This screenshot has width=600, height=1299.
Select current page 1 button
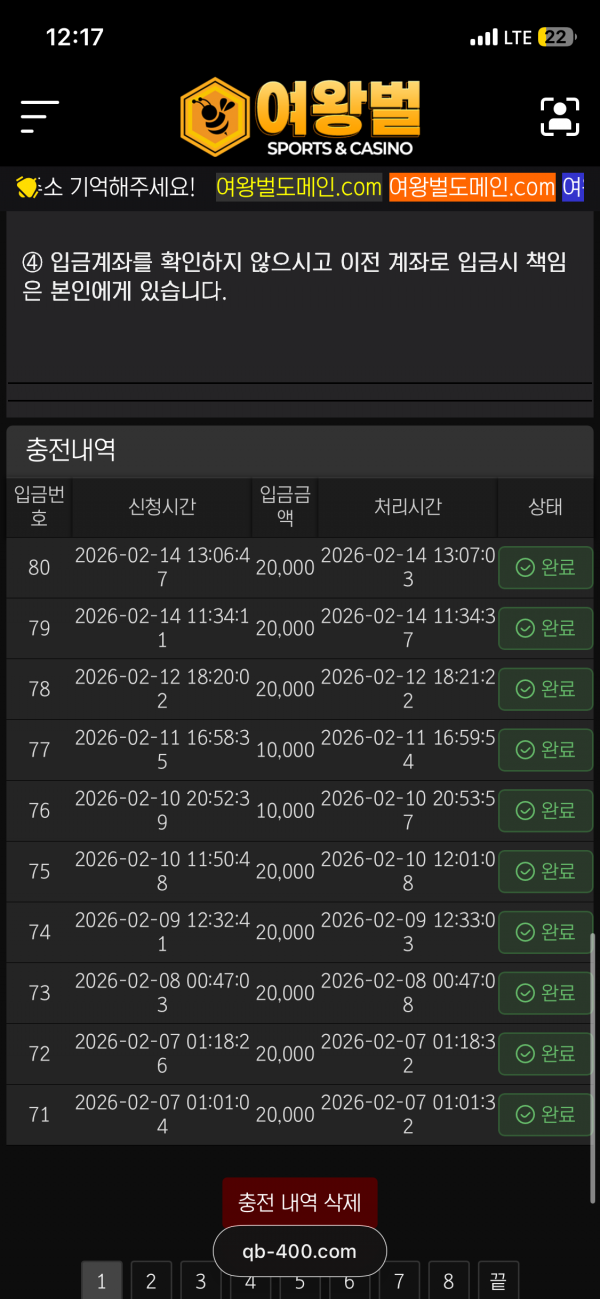(x=101, y=1281)
